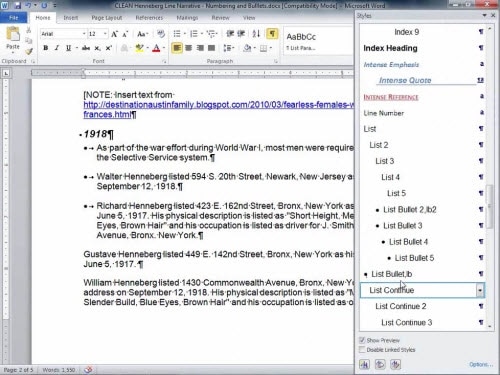Viewport: 500px width, 375px height.
Task: Click the ruler tab selector box
Action: (6, 73)
